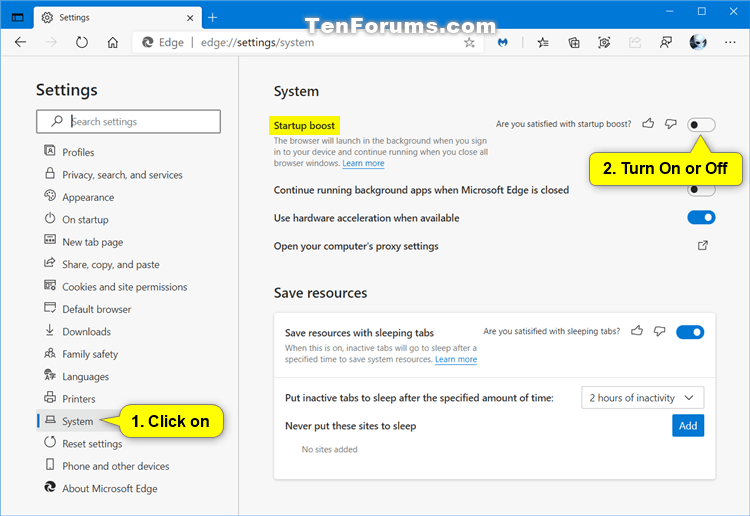The width and height of the screenshot is (750, 516).
Task: Open proxy settings external link icon
Action: click(x=703, y=245)
